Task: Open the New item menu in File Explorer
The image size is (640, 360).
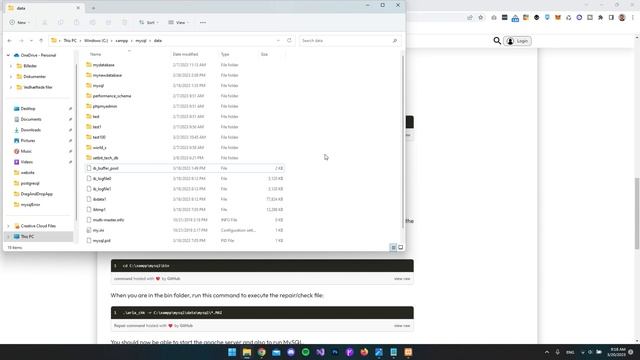Action: [x=20, y=22]
